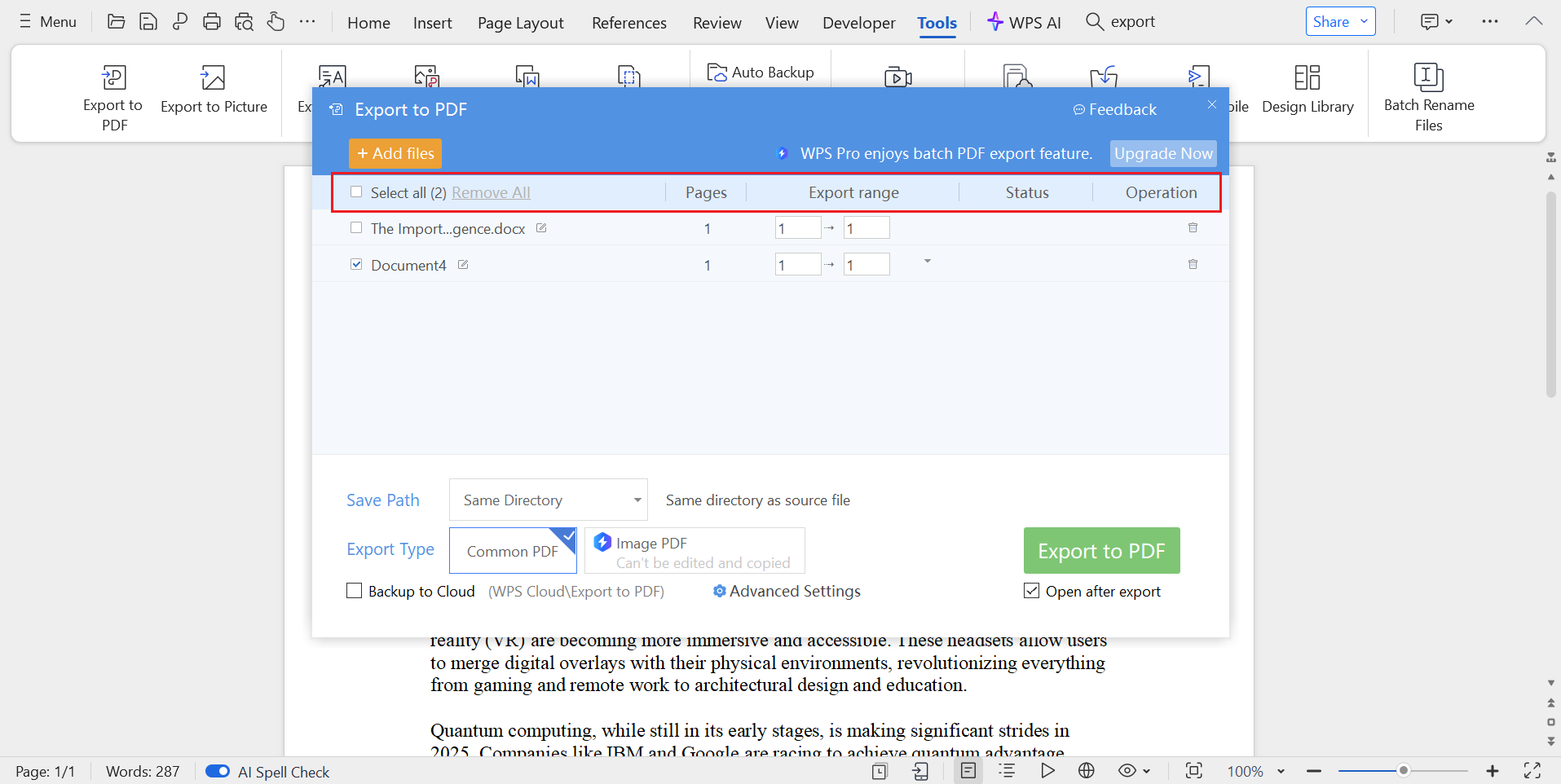Select the Image PDF export type

pyautogui.click(x=695, y=551)
